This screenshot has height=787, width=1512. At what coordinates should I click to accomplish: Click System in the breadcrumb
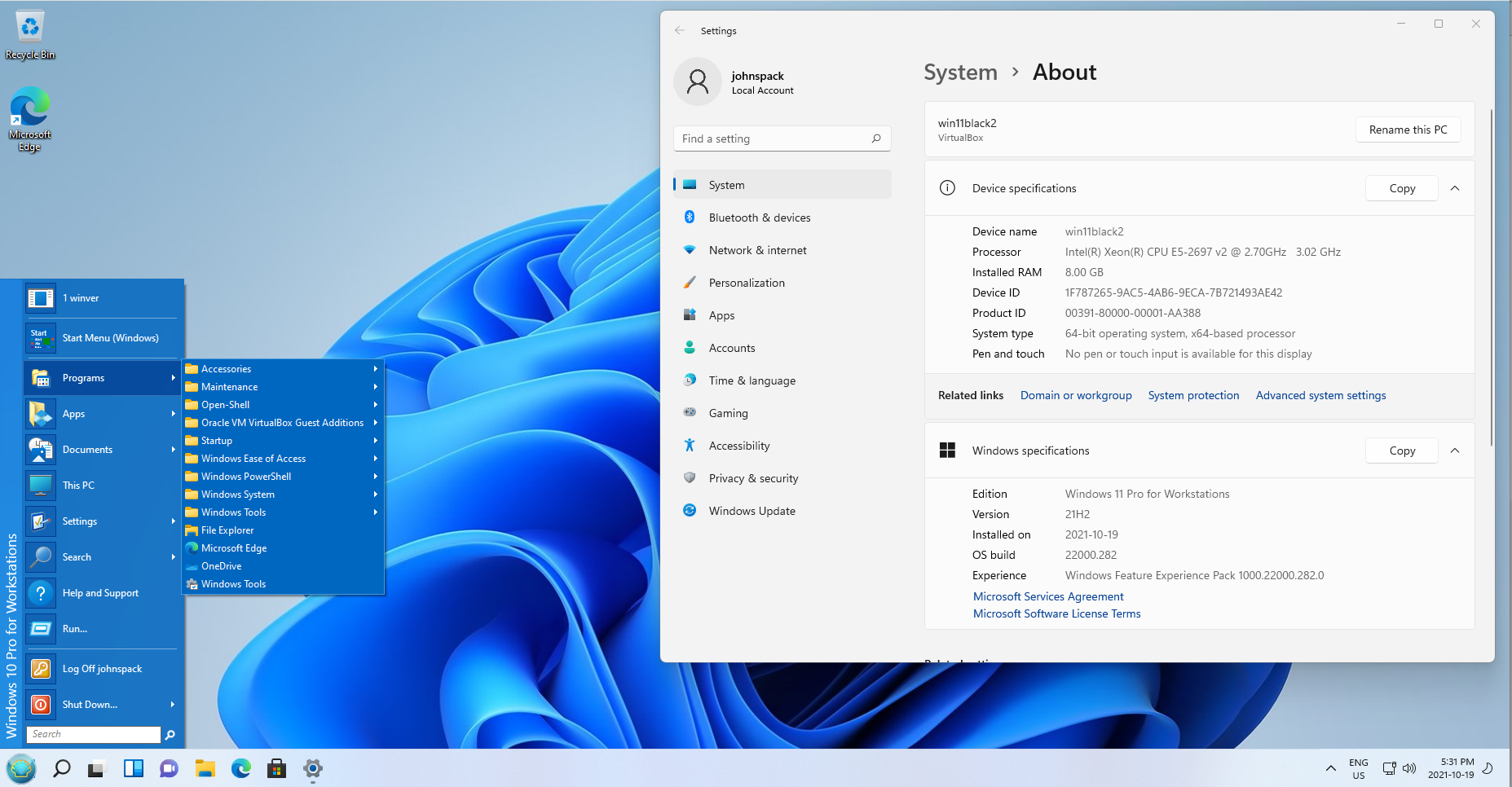tap(960, 73)
